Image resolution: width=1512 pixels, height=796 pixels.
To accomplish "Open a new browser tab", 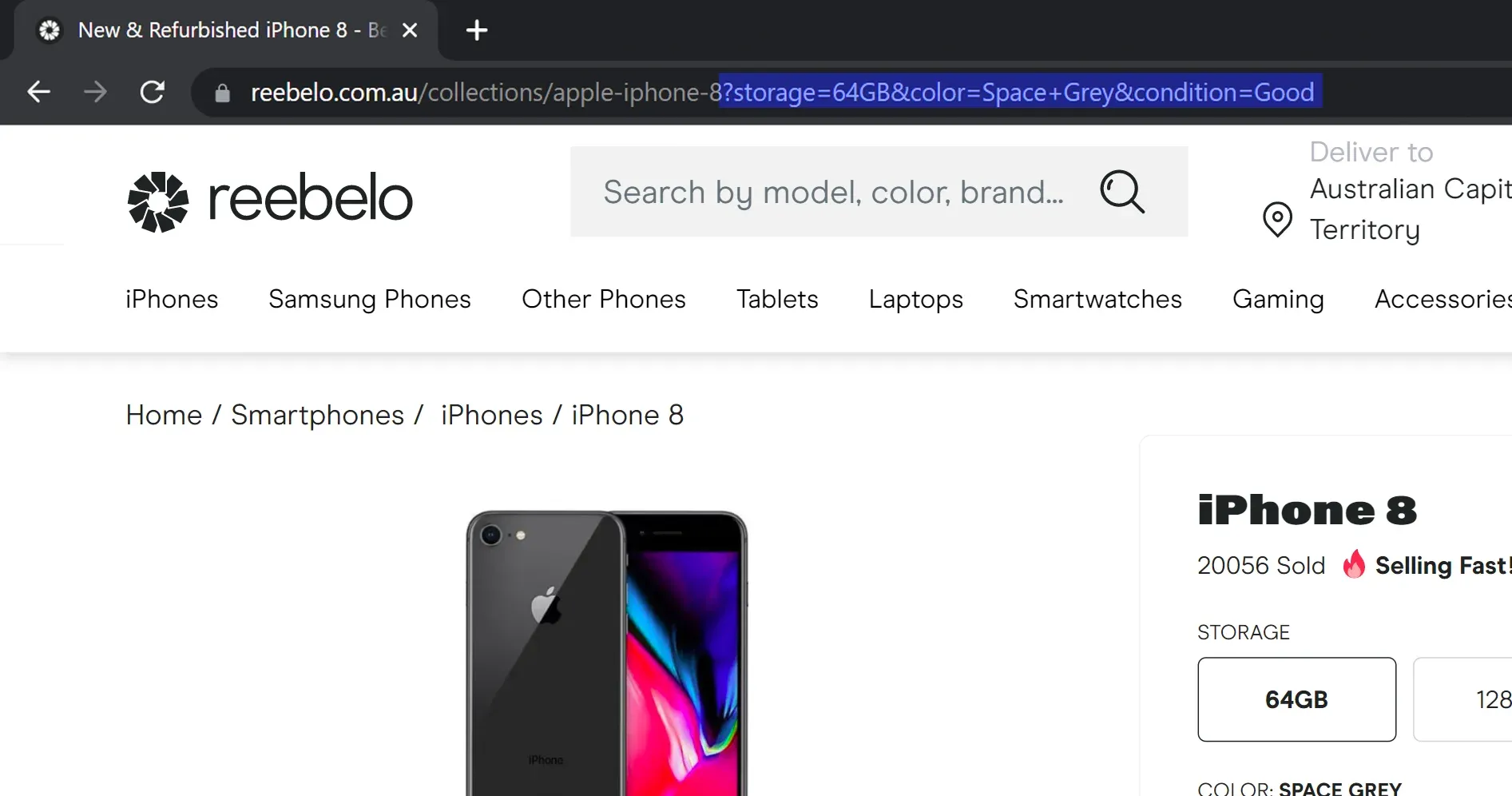I will coord(476,30).
